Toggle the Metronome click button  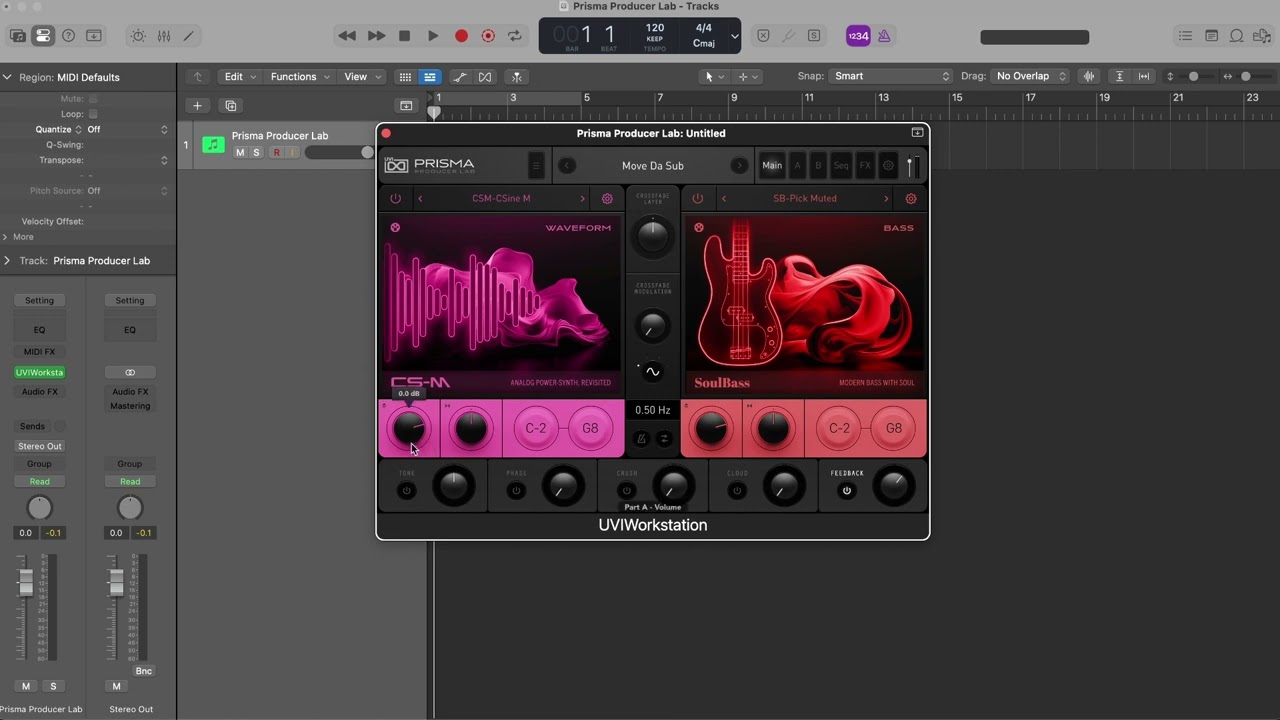tap(884, 36)
